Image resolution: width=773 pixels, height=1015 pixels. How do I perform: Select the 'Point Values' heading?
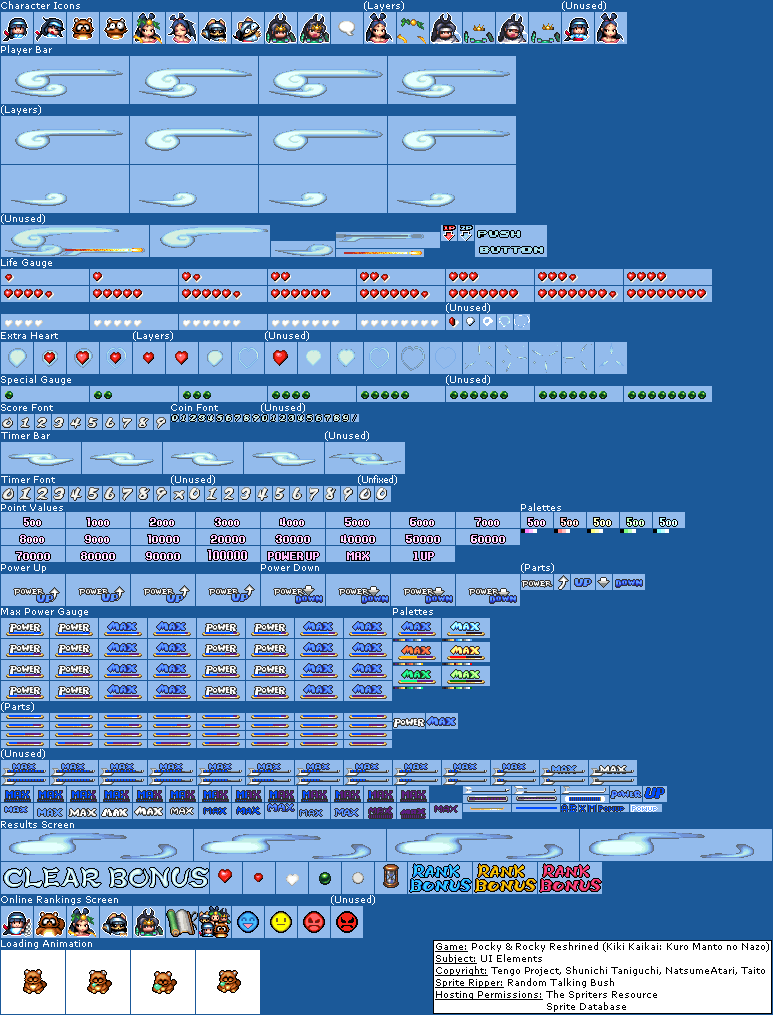32,507
